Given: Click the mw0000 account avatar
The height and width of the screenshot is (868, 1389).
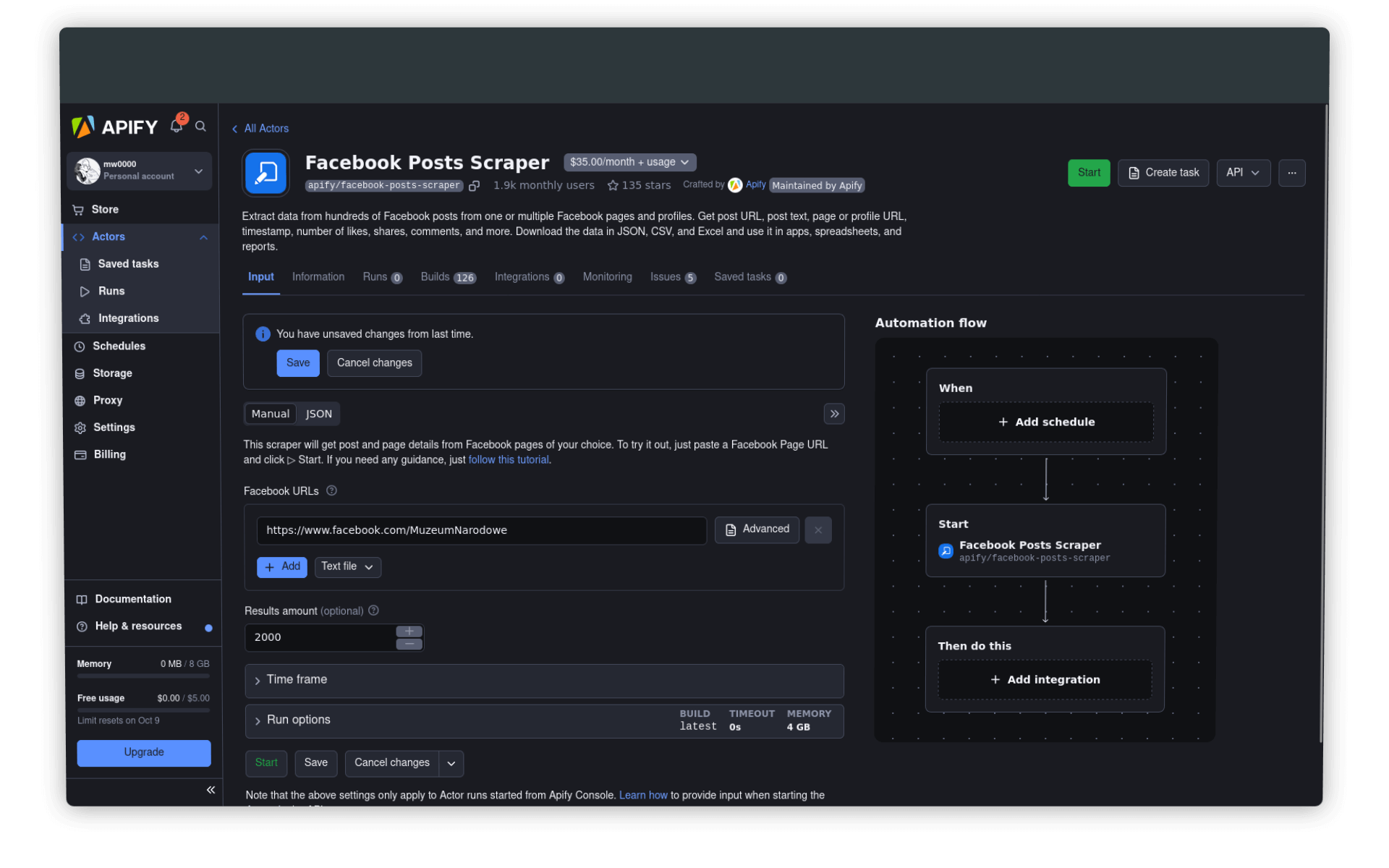Looking at the screenshot, I should (88, 171).
